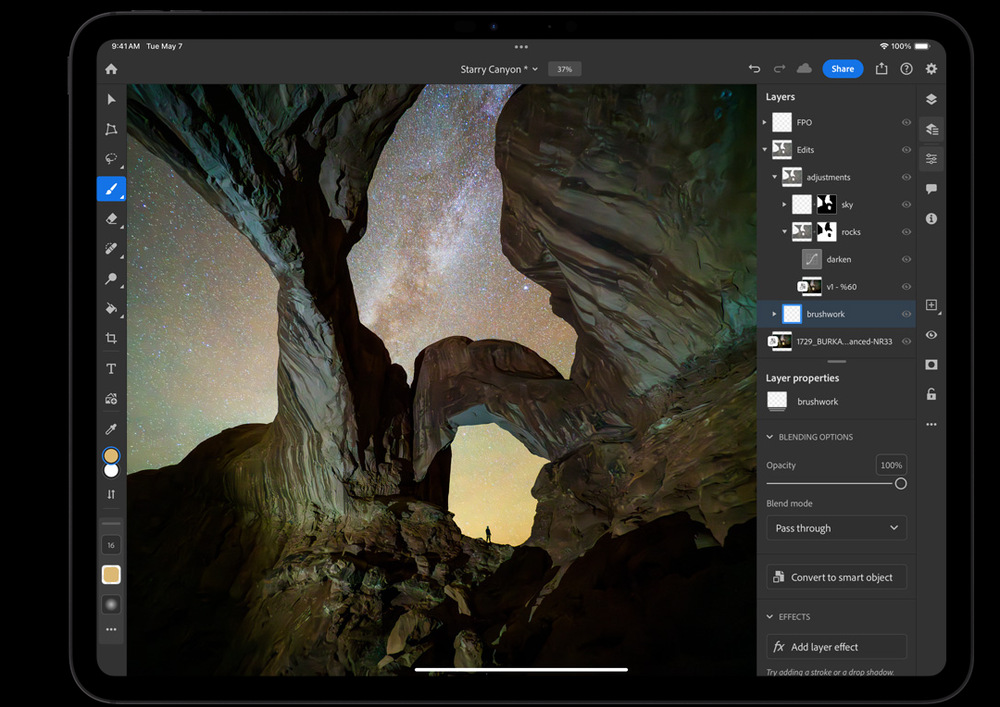Viewport: 1000px width, 707px height.
Task: Click Convert to smart object
Action: (x=836, y=577)
